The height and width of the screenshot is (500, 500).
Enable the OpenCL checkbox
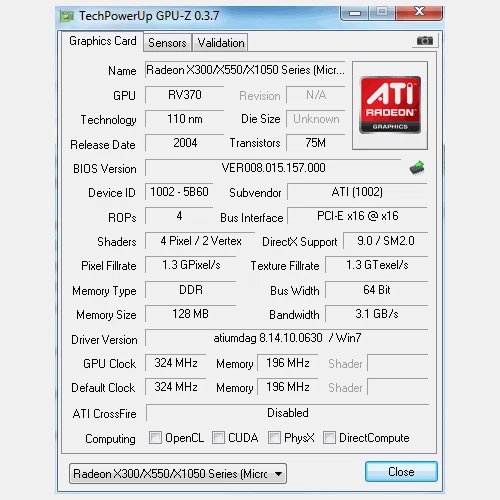[155, 437]
